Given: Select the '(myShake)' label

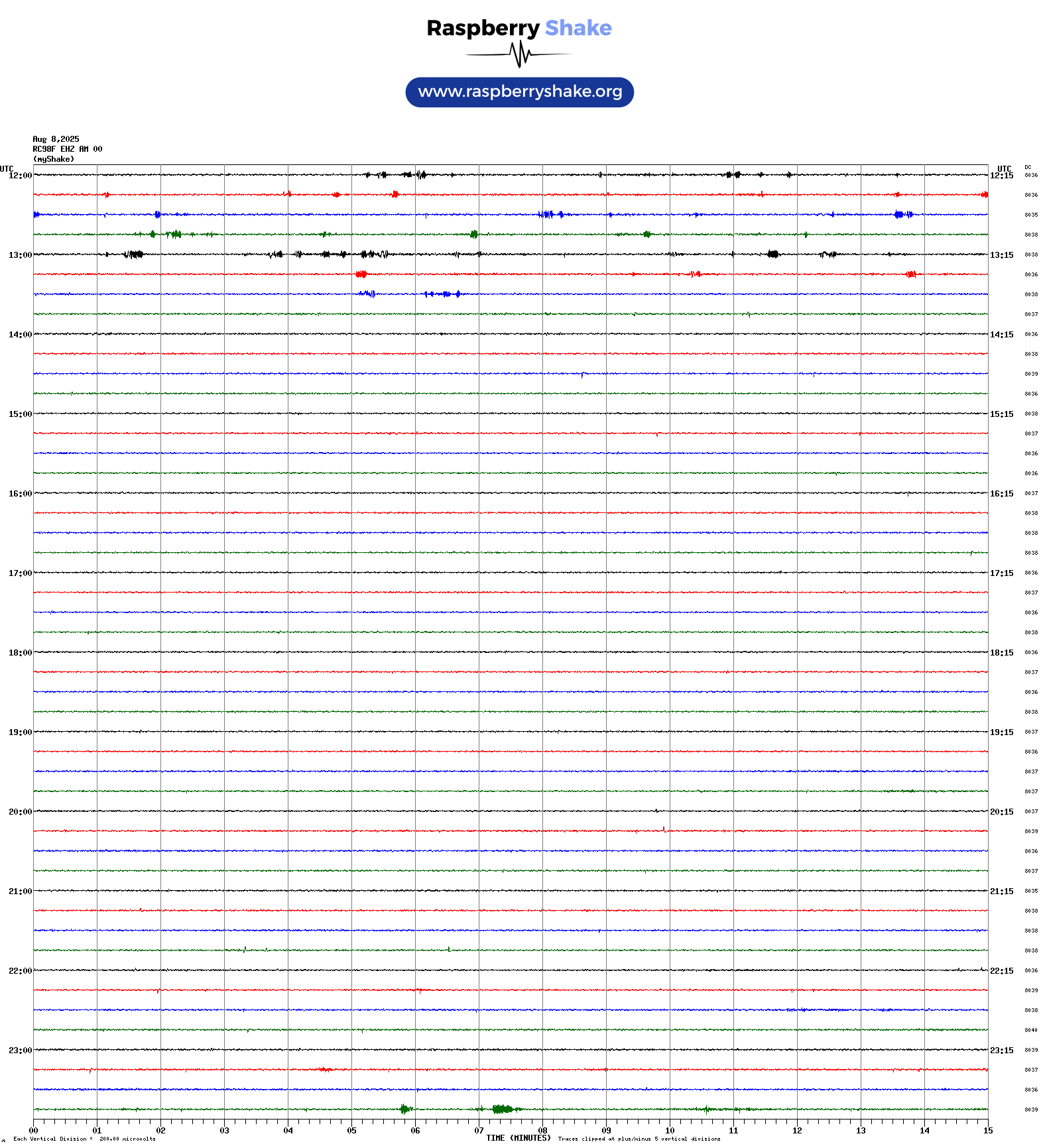Looking at the screenshot, I should [x=54, y=159].
